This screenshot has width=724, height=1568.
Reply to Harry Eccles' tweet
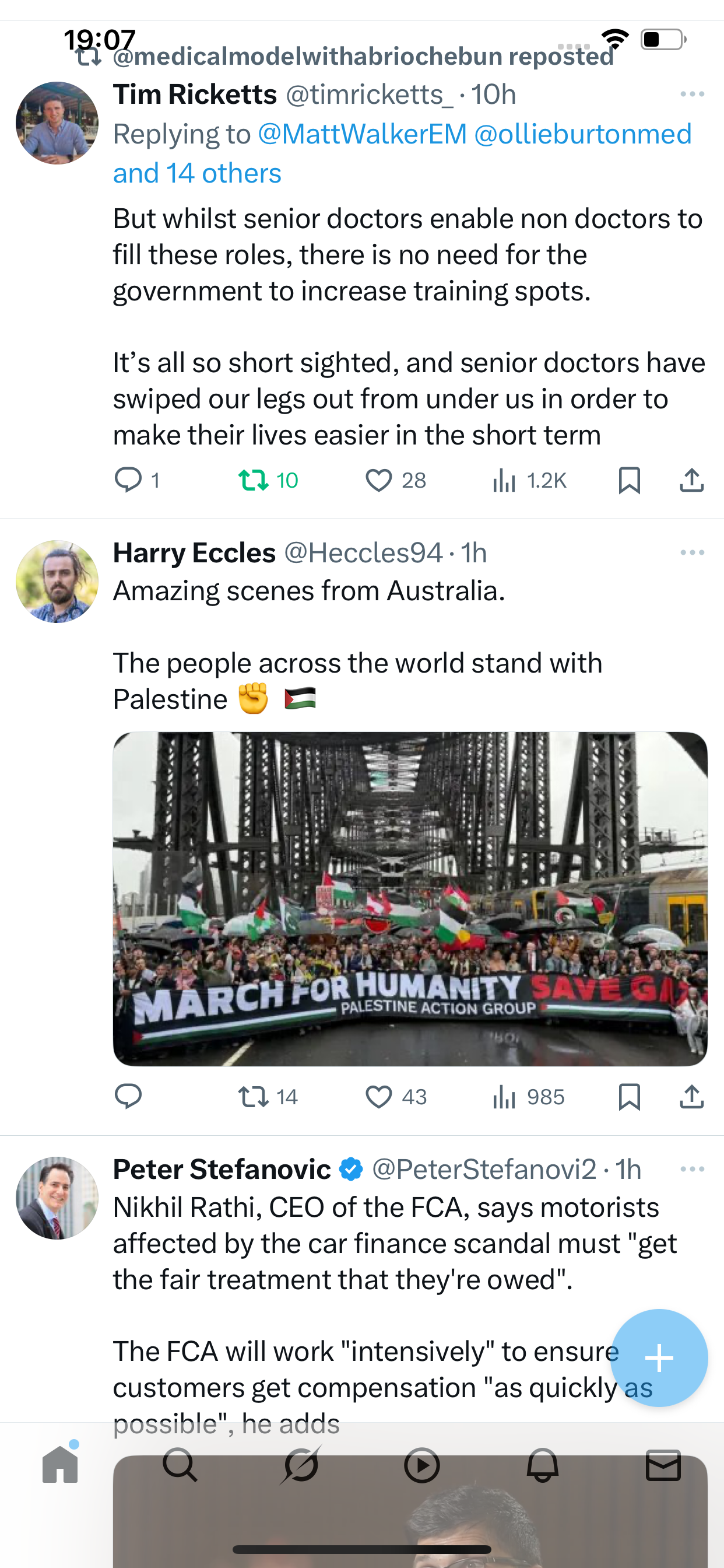pos(128,1096)
